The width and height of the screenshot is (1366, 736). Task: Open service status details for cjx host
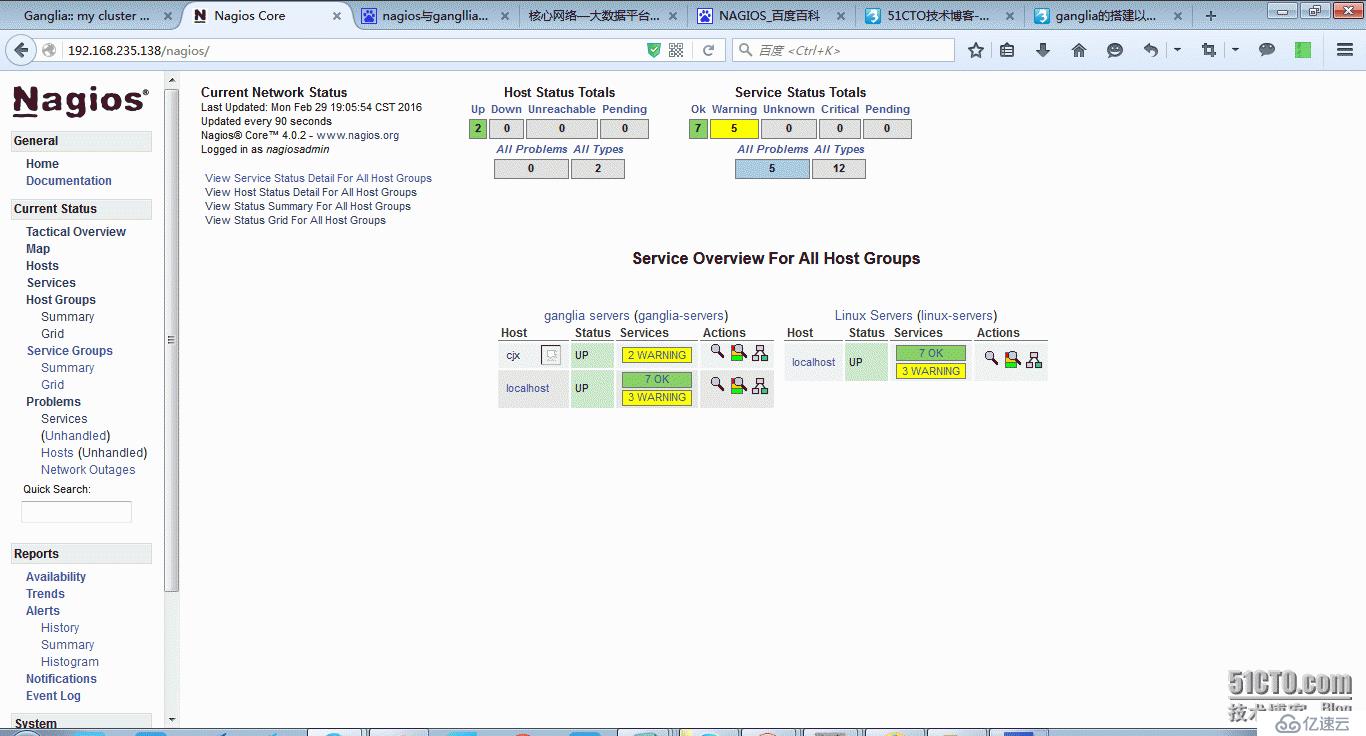click(738, 353)
